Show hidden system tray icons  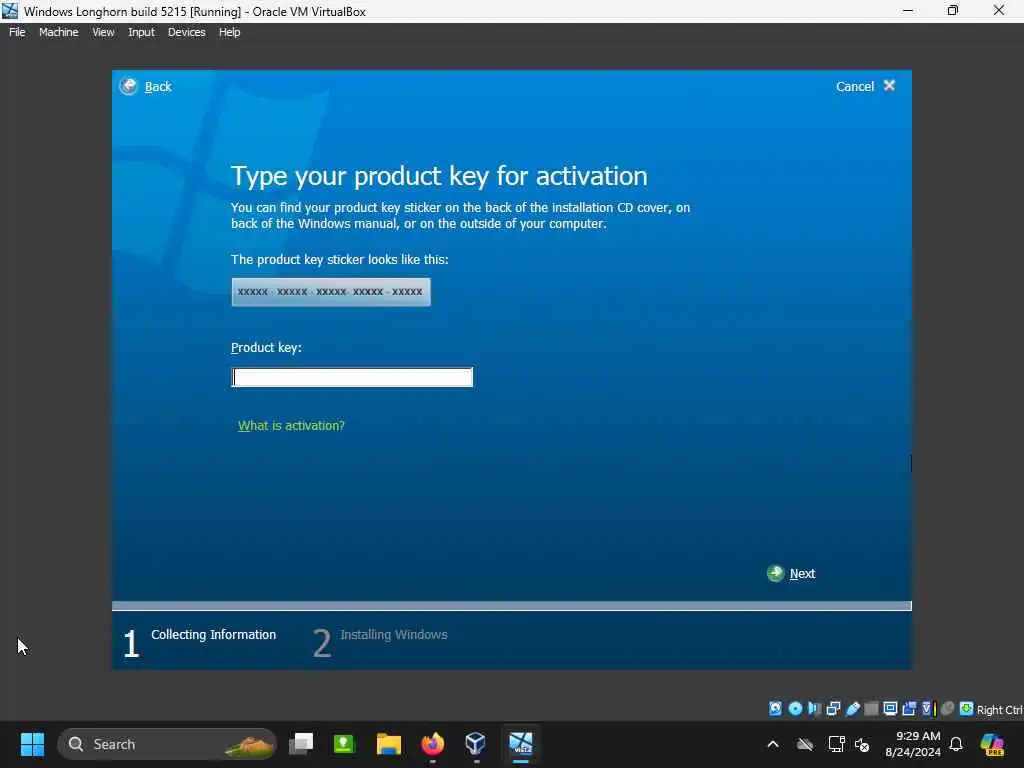pos(773,744)
